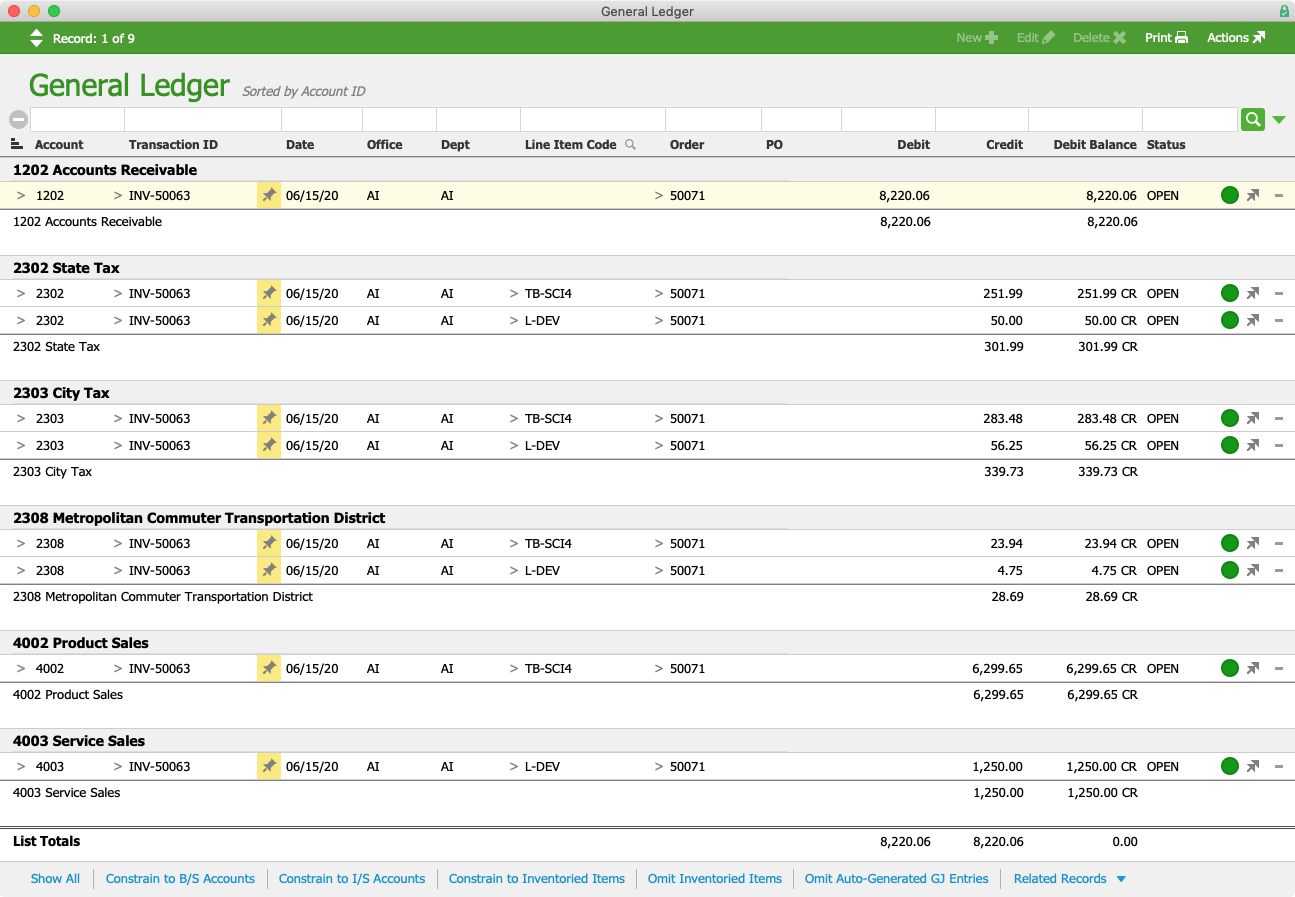This screenshot has height=897, width=1295.
Task: Click the 4003 Service Sales group heading
Action: tap(79, 741)
